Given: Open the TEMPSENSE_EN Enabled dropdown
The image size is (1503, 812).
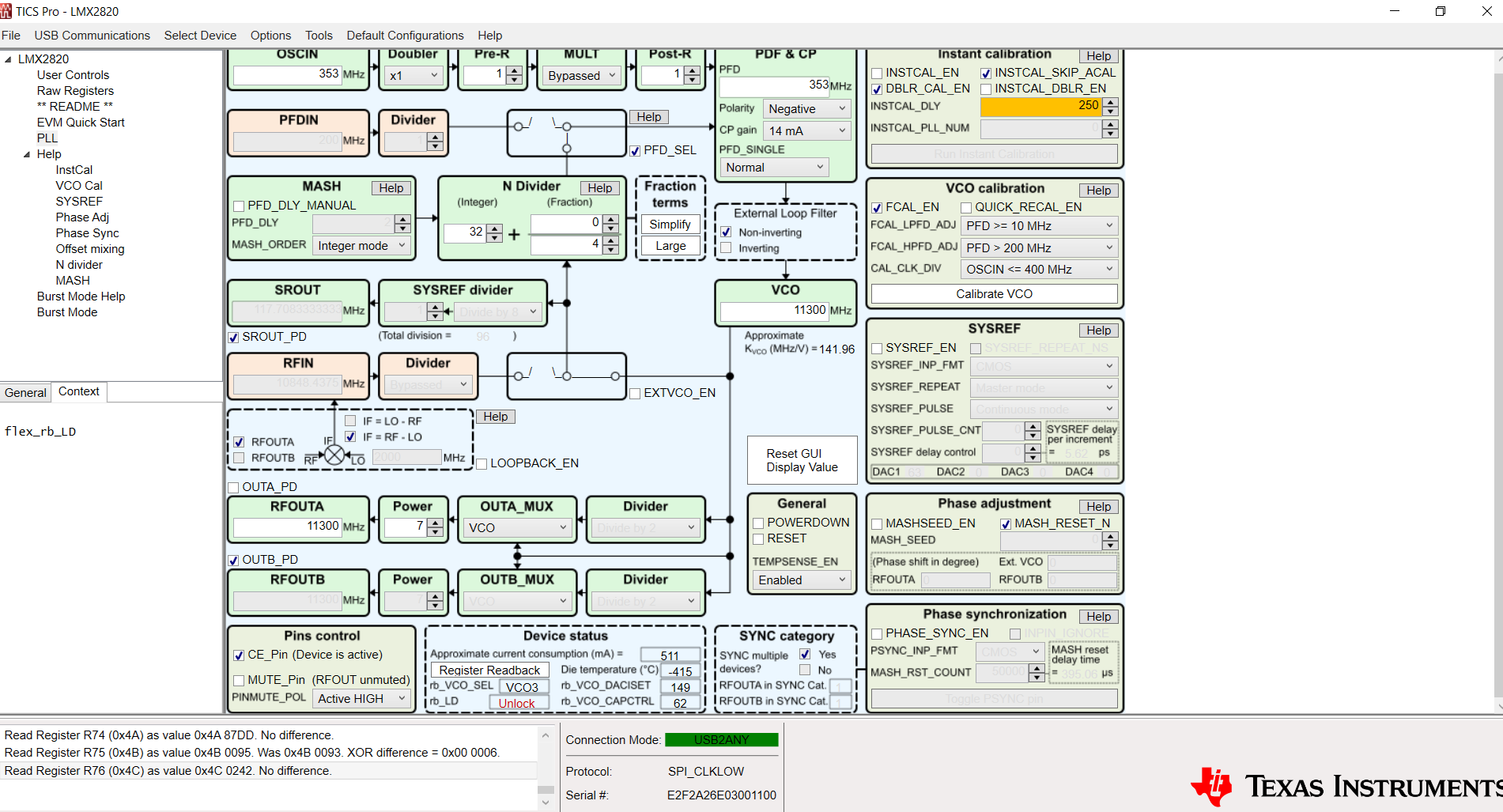Looking at the screenshot, I should [x=802, y=580].
